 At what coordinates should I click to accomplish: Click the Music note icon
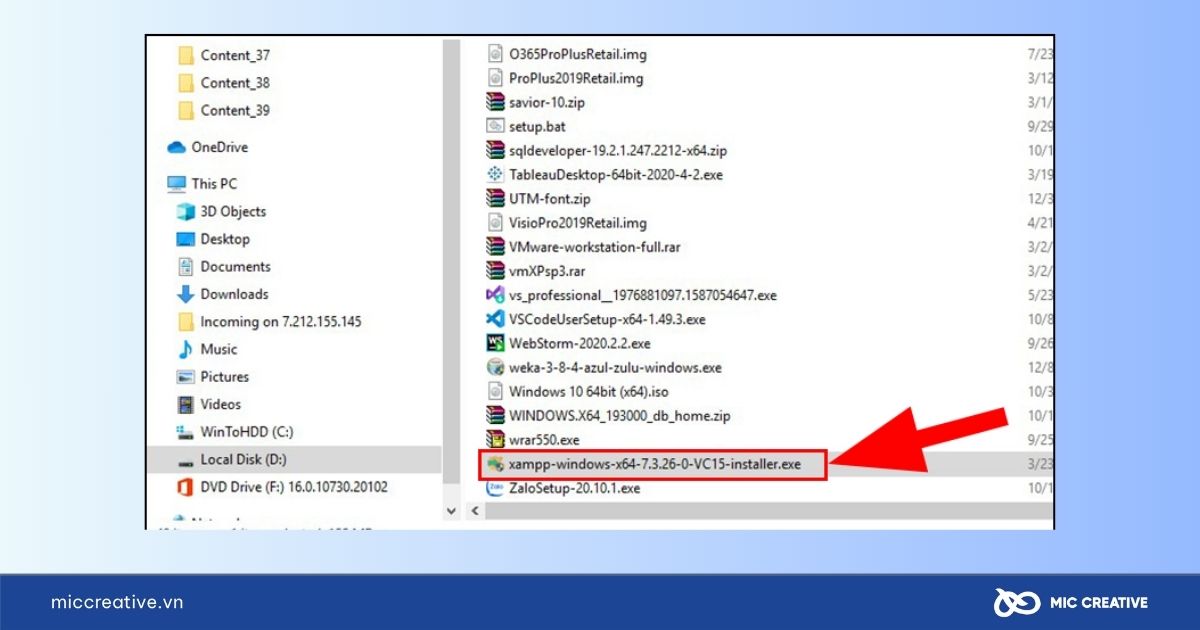pos(185,350)
